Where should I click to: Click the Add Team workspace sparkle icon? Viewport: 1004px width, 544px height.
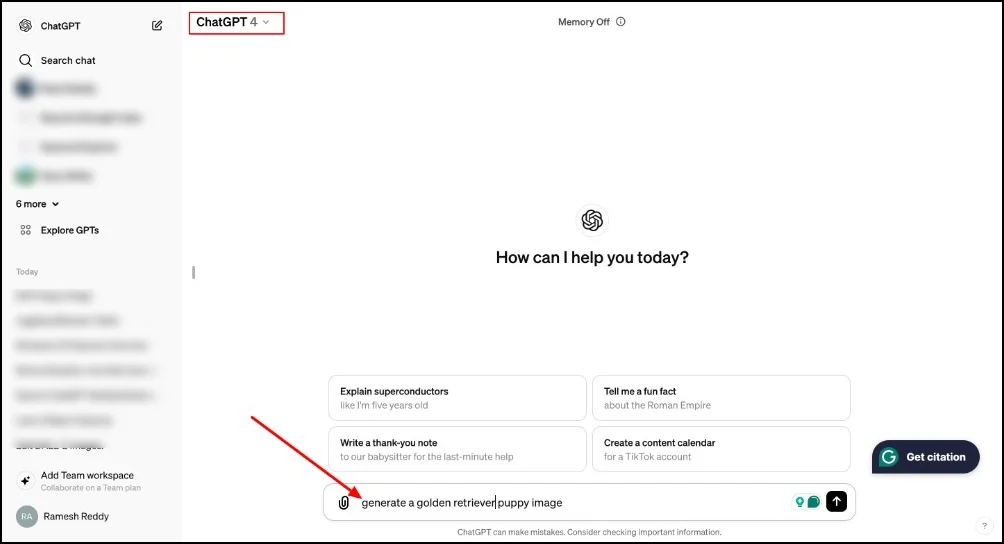pos(26,481)
